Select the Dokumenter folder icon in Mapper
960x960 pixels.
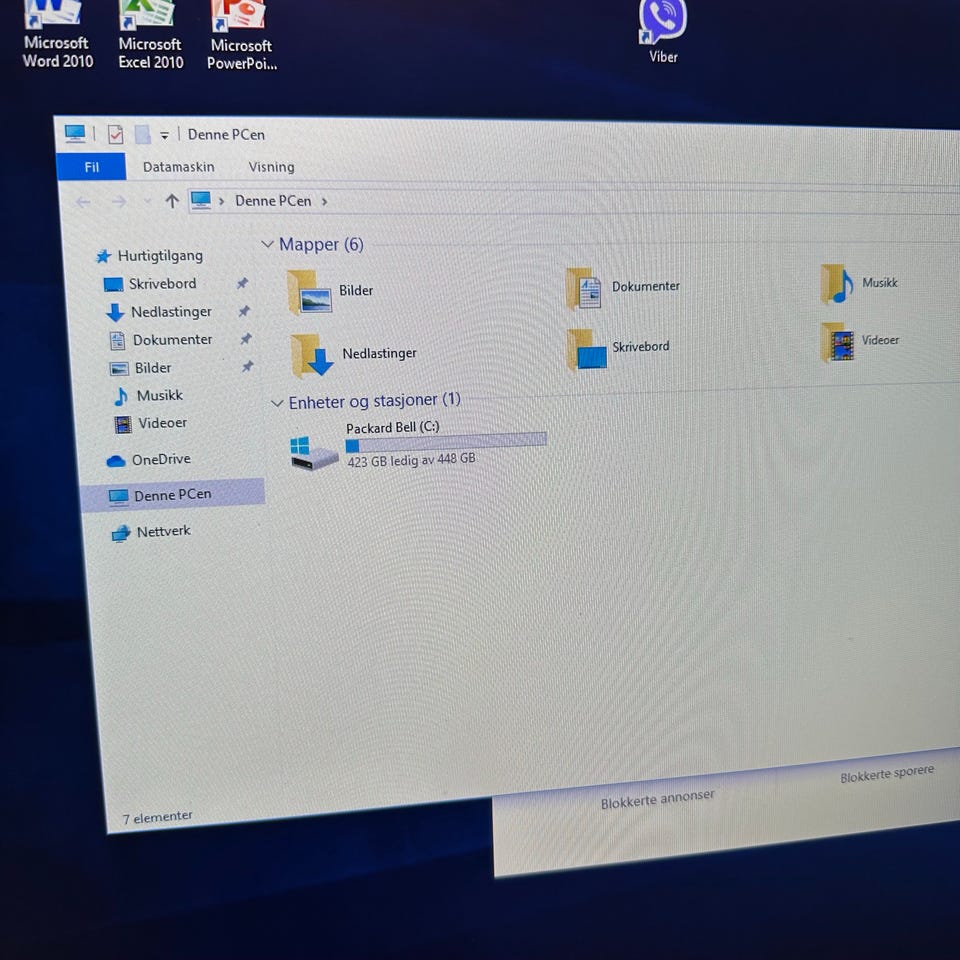click(584, 288)
